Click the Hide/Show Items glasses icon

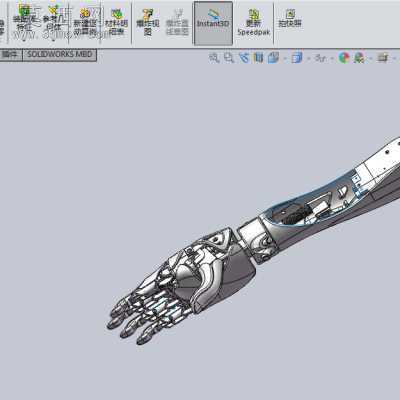[x=321, y=58]
